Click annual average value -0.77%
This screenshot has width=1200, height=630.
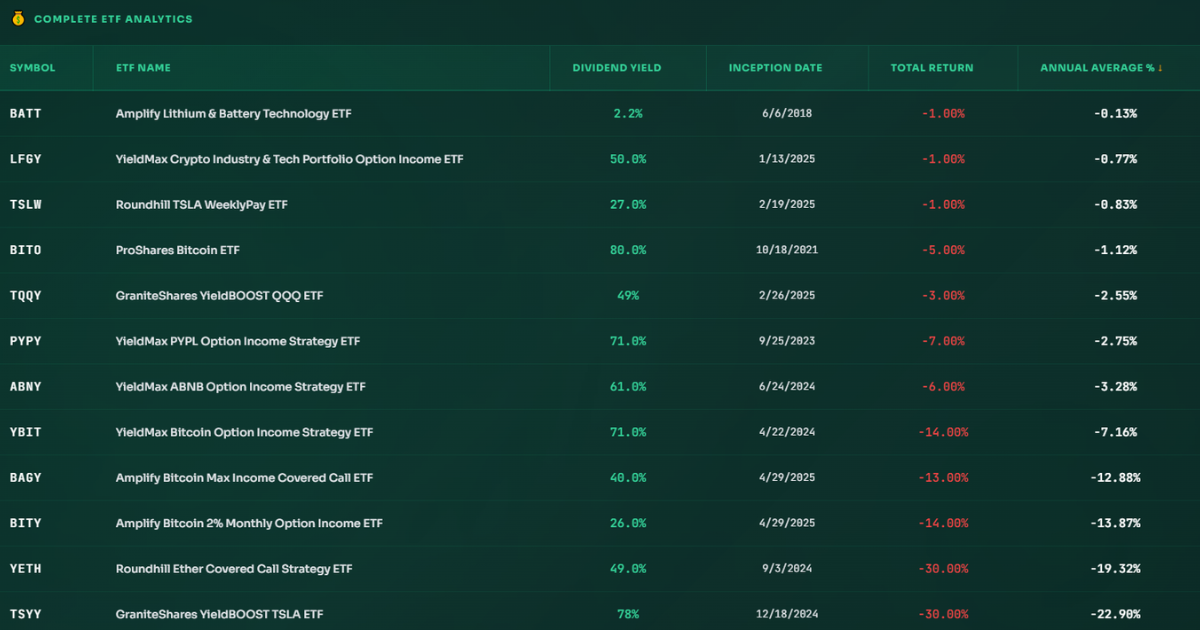click(x=1115, y=159)
